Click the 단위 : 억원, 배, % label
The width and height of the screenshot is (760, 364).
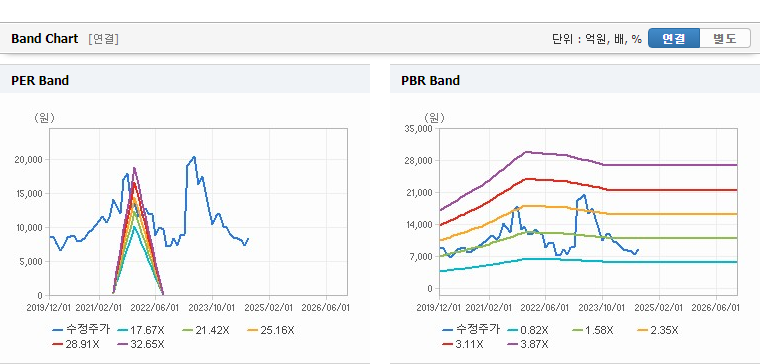pyautogui.click(x=597, y=39)
